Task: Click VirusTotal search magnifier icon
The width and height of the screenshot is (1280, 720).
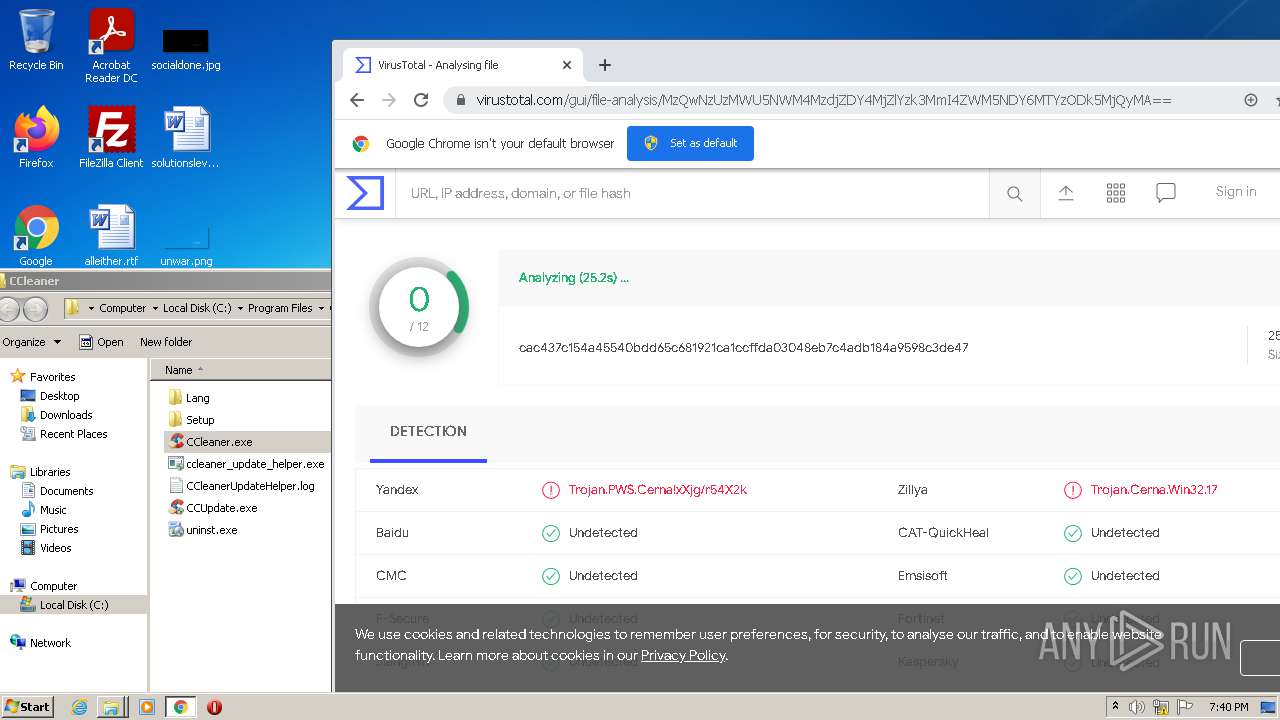Action: [1014, 194]
